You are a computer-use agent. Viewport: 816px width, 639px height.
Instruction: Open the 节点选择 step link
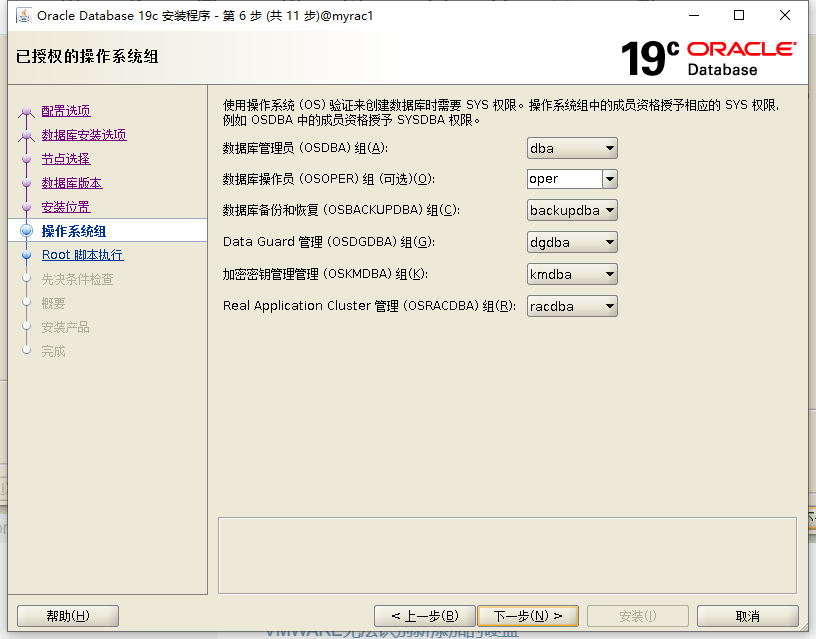click(x=66, y=159)
